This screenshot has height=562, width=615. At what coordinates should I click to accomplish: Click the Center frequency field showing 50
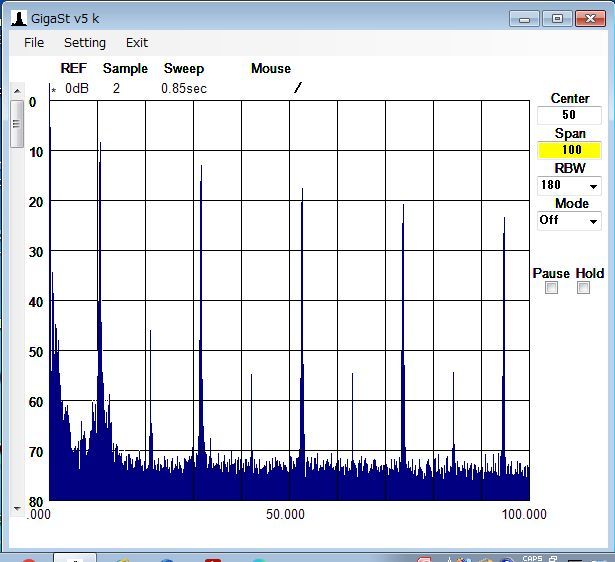coord(569,115)
